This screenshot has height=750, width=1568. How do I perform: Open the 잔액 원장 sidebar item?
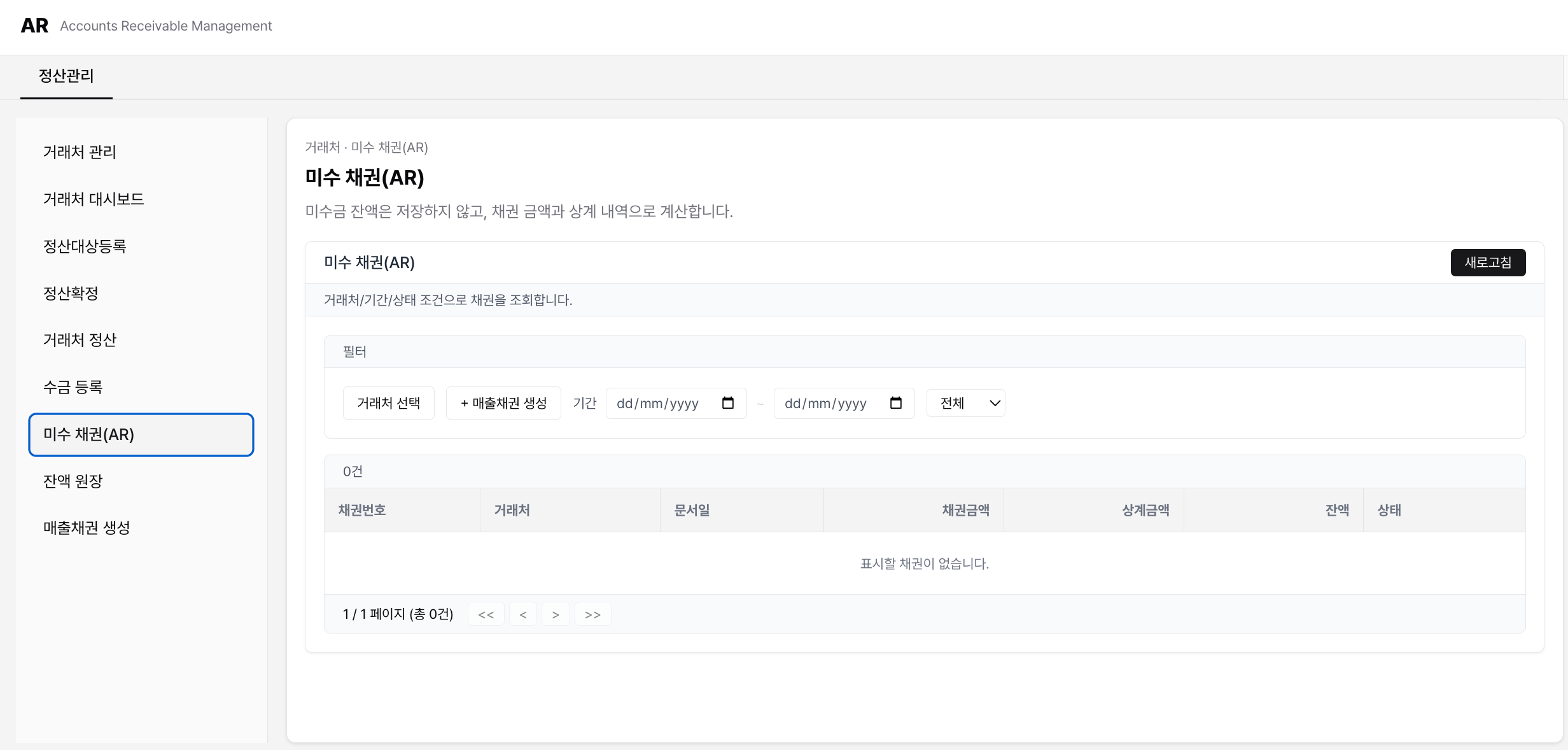point(74,481)
